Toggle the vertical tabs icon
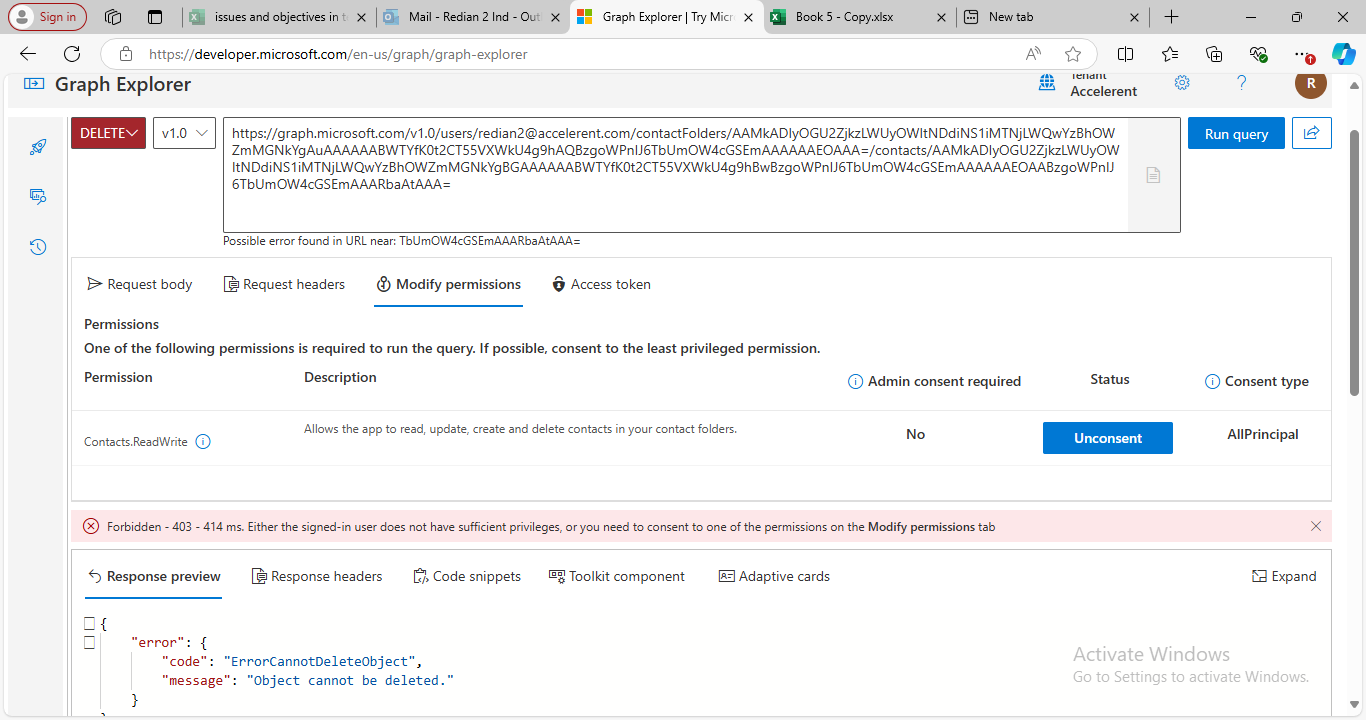1366x720 pixels. point(154,17)
